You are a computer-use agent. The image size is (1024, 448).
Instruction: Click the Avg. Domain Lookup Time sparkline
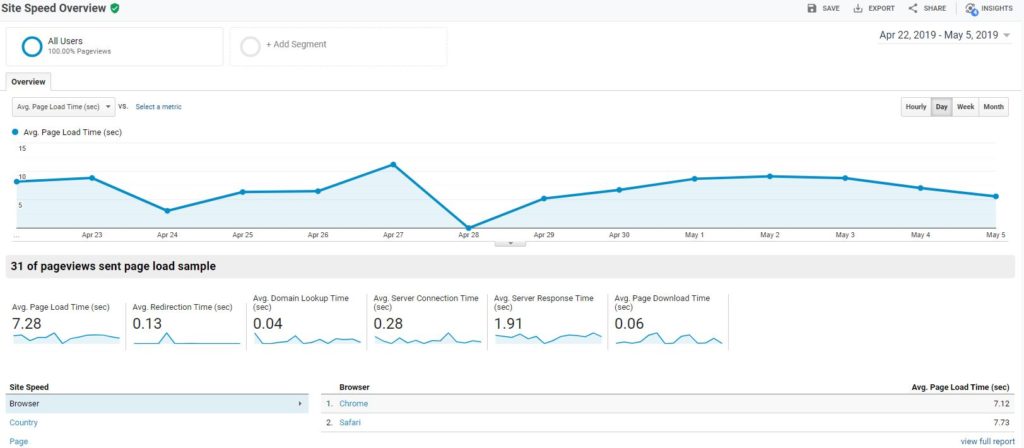(307, 339)
